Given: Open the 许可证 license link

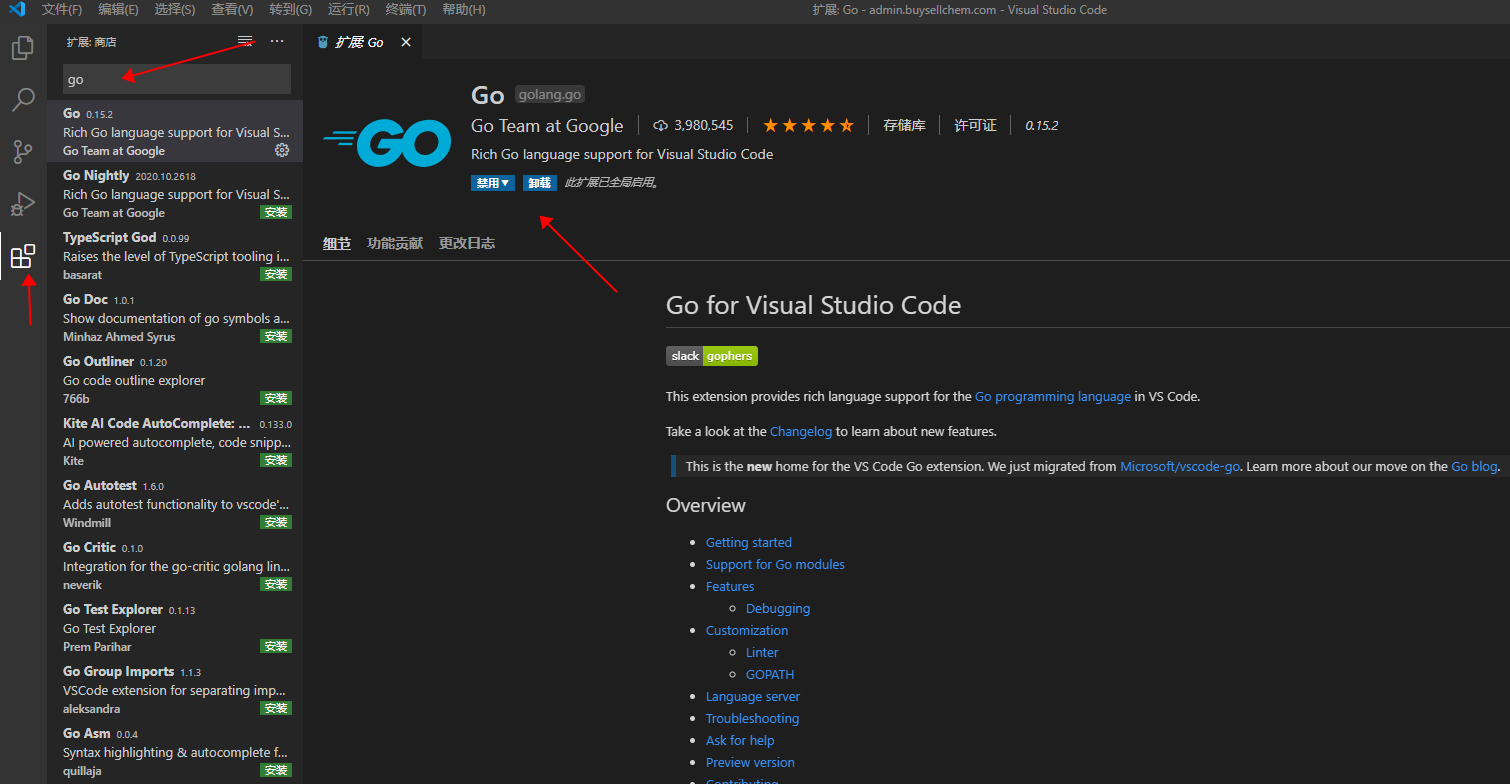Looking at the screenshot, I should (975, 125).
